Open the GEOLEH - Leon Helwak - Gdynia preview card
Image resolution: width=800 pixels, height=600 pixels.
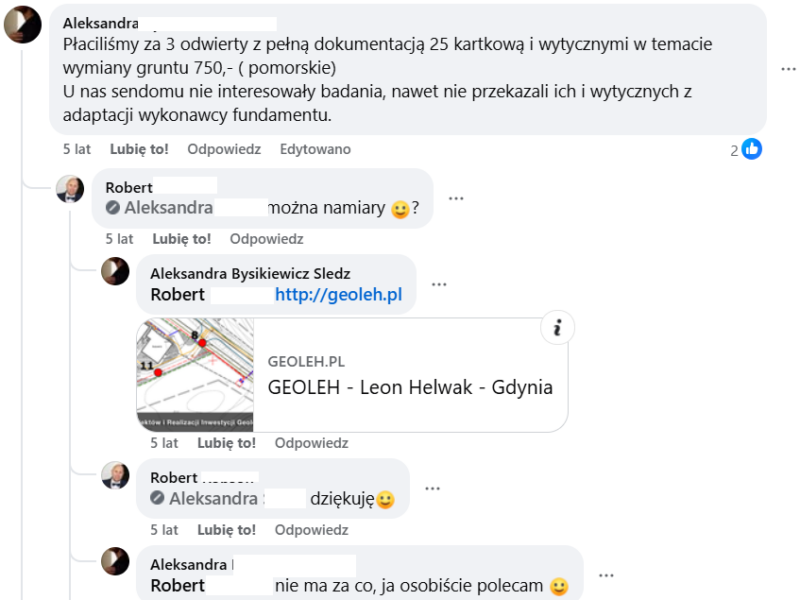[410, 387]
